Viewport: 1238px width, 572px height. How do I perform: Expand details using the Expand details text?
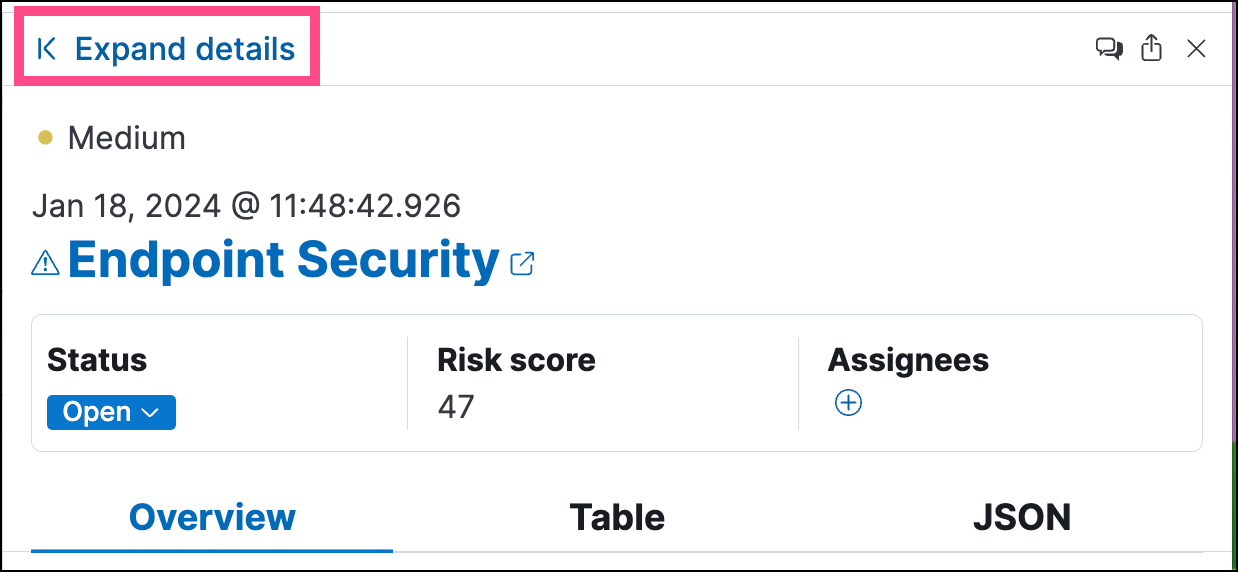tap(185, 49)
